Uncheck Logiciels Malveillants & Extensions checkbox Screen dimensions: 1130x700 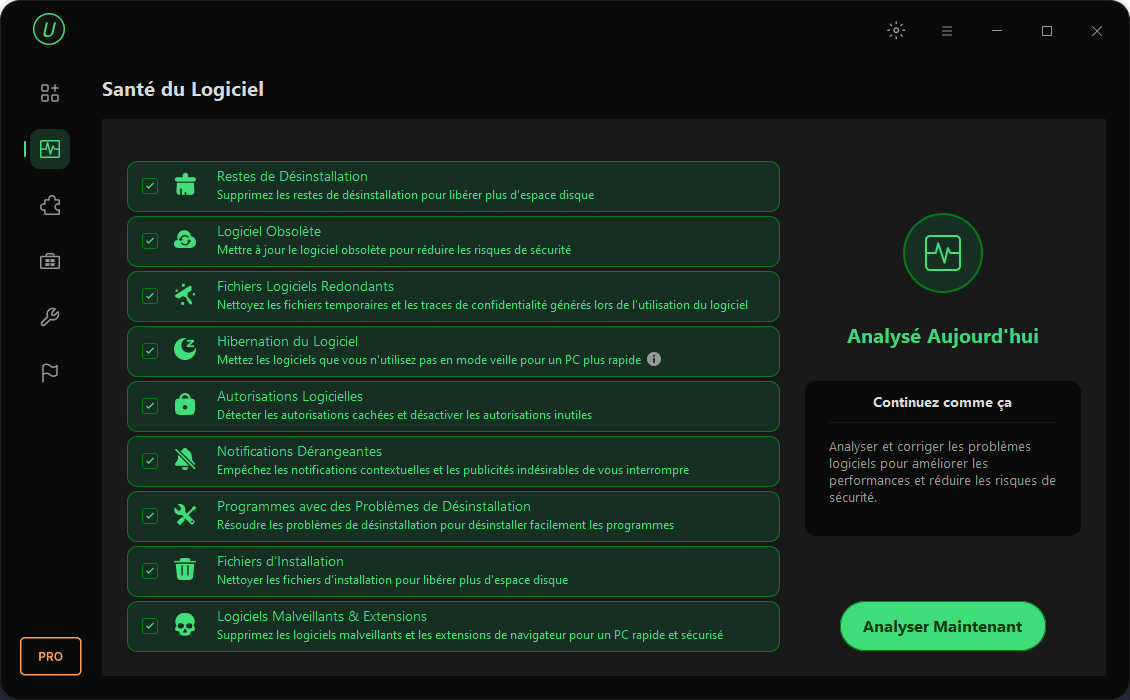point(150,626)
